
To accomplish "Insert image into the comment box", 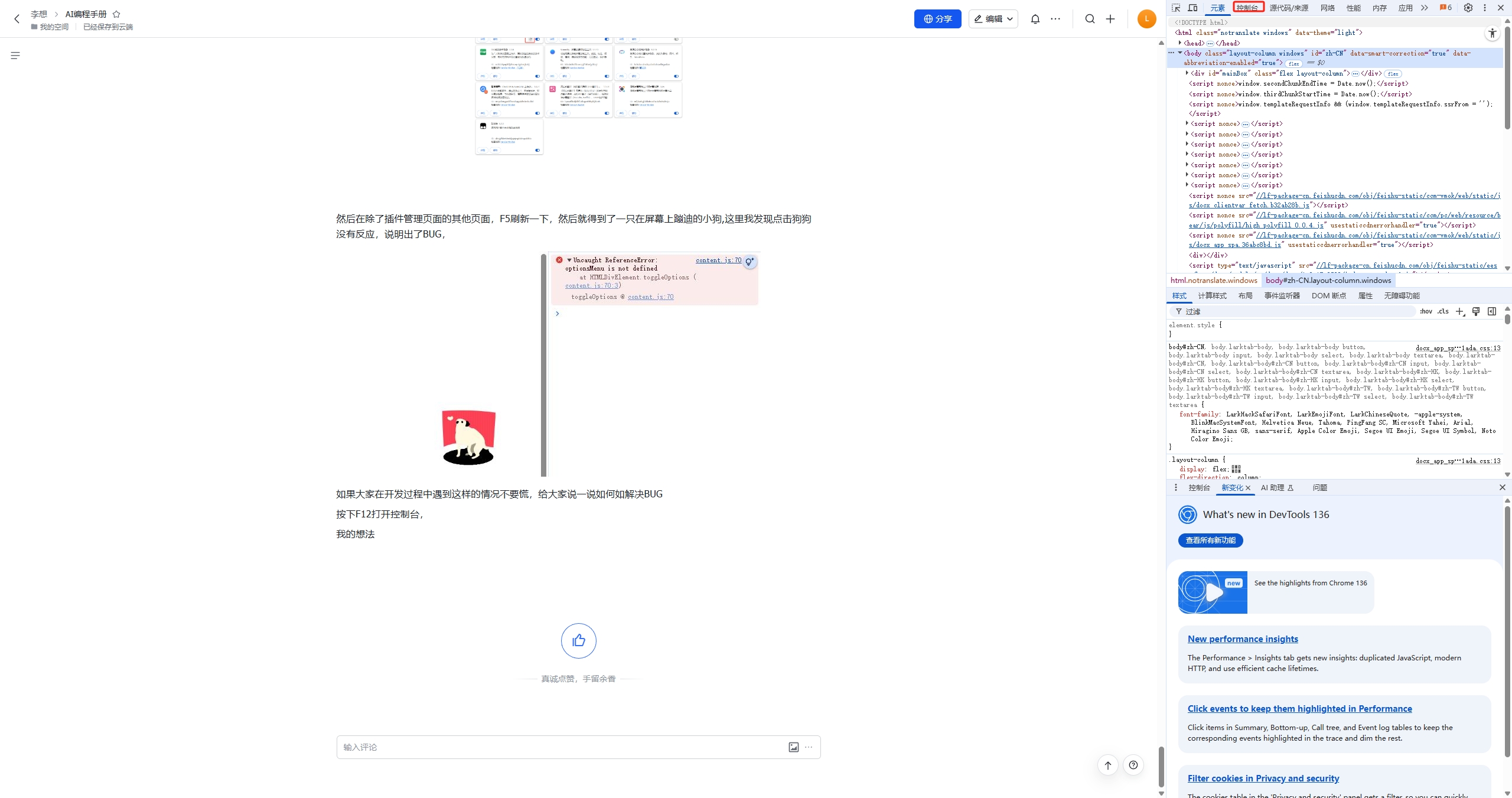I will pyautogui.click(x=794, y=747).
